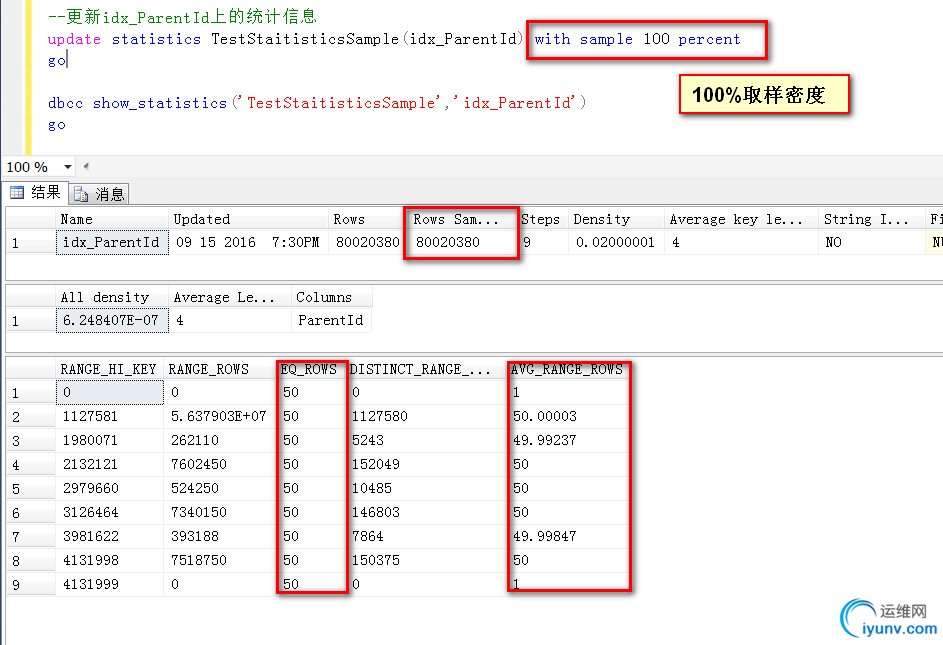Image resolution: width=943 pixels, height=645 pixels.
Task: Select the Density value 0.02000001
Action: point(616,242)
